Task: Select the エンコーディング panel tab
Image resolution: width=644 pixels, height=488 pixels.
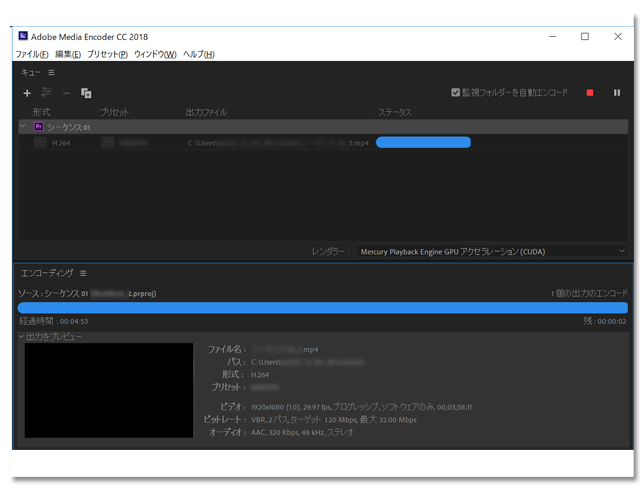Action: tap(47, 273)
